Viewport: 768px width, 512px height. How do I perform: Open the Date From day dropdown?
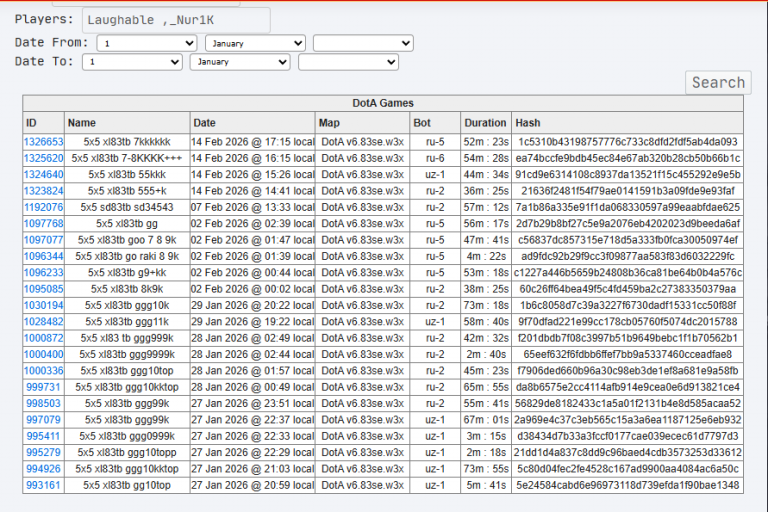[147, 43]
